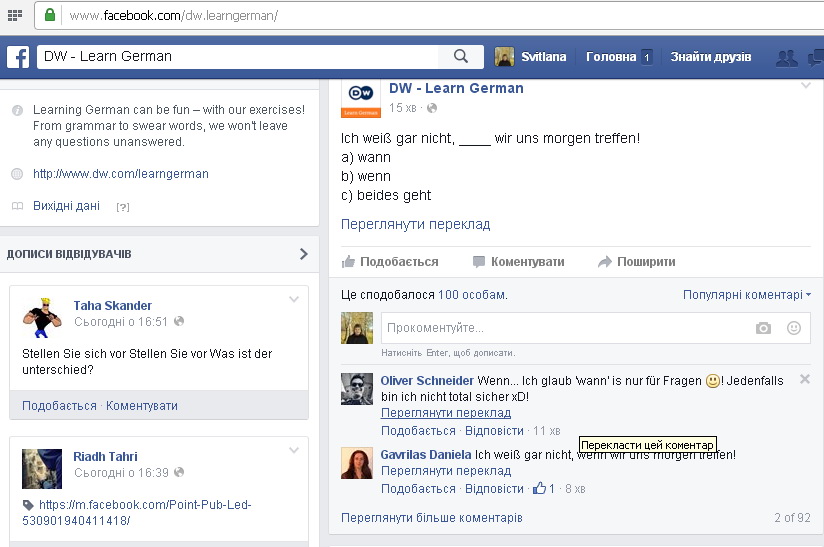Click the like count thumb on Gavrilas comment

tap(539, 488)
